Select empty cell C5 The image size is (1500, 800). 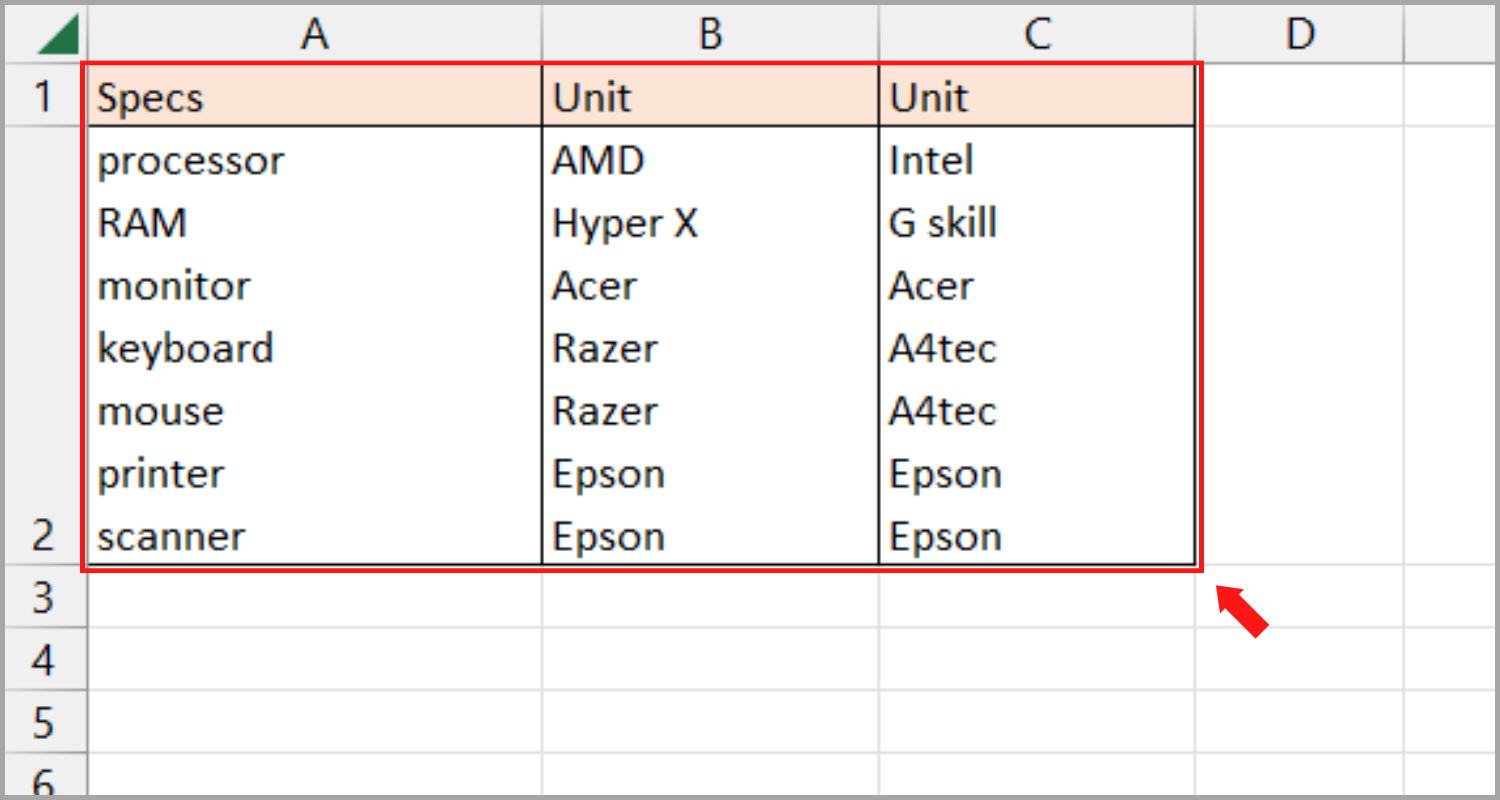(1037, 722)
